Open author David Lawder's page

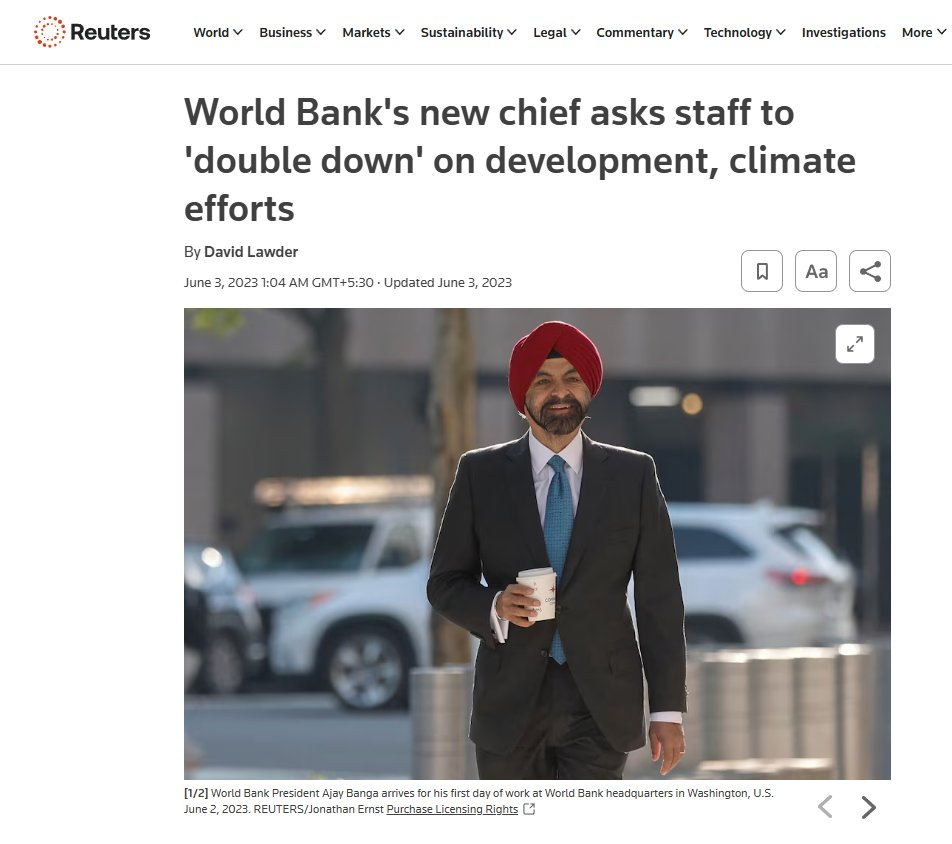[x=251, y=251]
